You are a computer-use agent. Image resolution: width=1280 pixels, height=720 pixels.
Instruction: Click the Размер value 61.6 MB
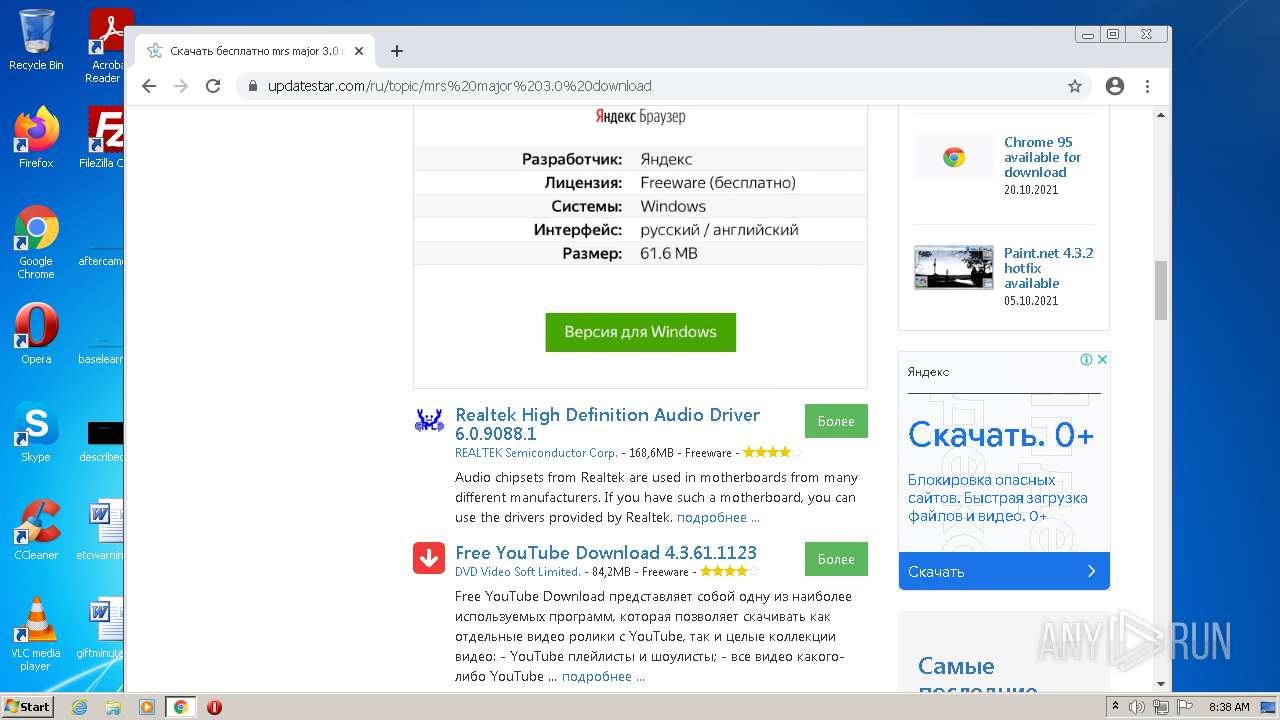click(x=669, y=253)
